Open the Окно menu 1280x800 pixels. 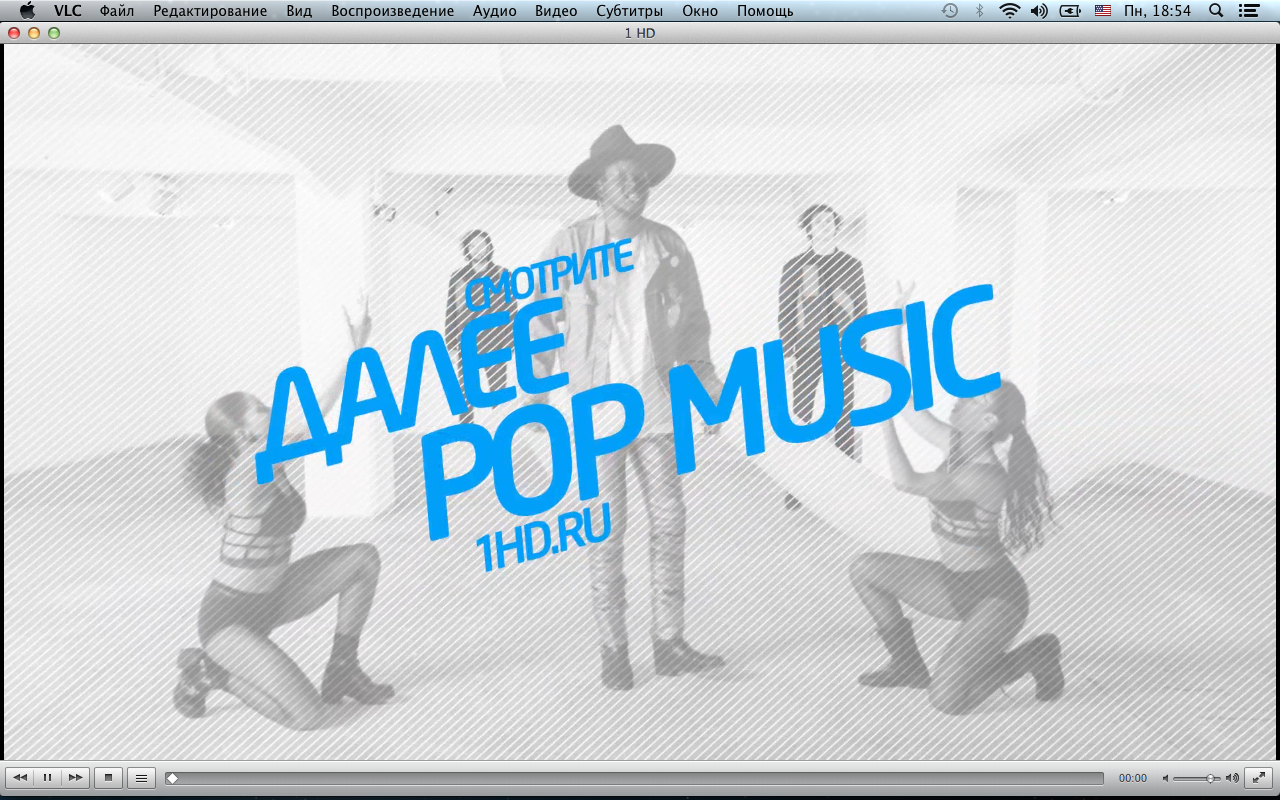[700, 11]
